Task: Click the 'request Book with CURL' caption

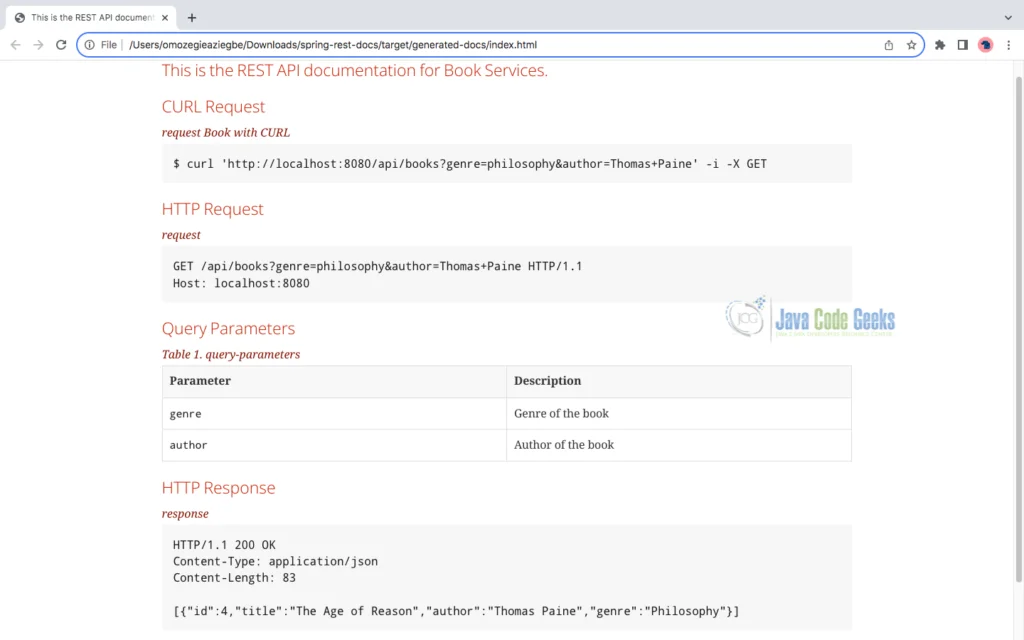Action: click(x=226, y=133)
